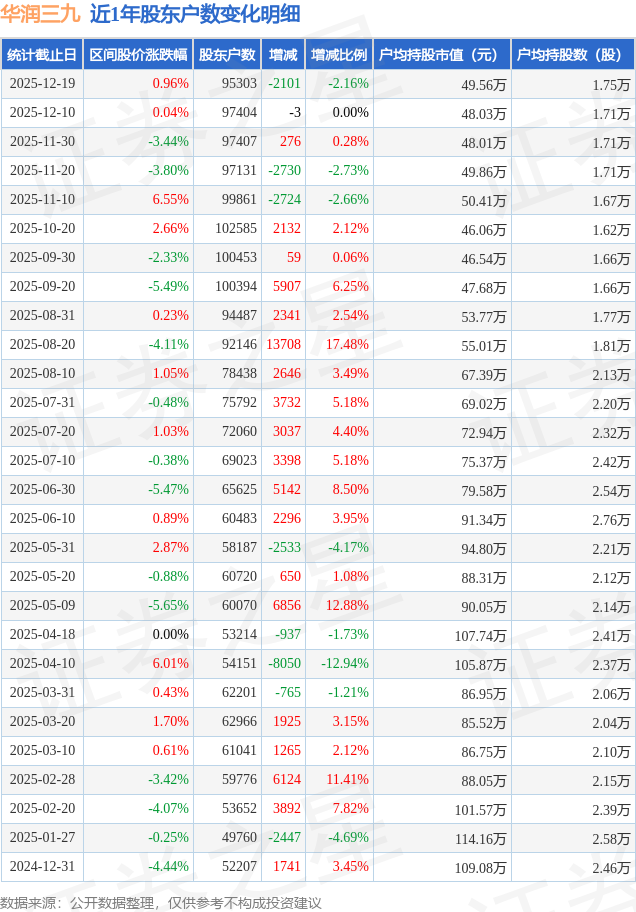
Task: Click the 6.55% price change cell
Action: click(x=170, y=200)
